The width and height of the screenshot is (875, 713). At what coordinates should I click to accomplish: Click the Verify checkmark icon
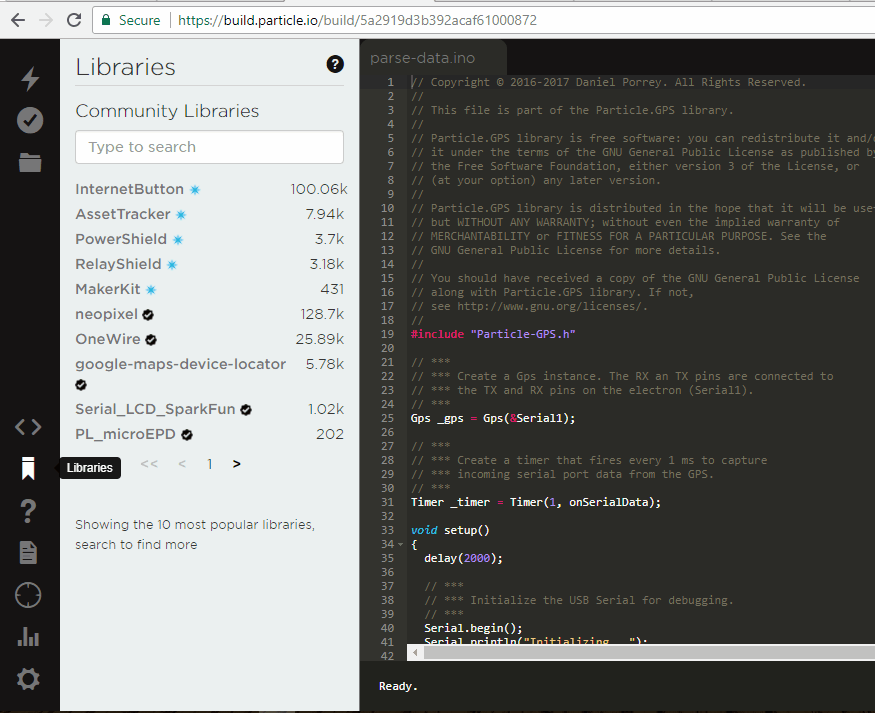30,120
